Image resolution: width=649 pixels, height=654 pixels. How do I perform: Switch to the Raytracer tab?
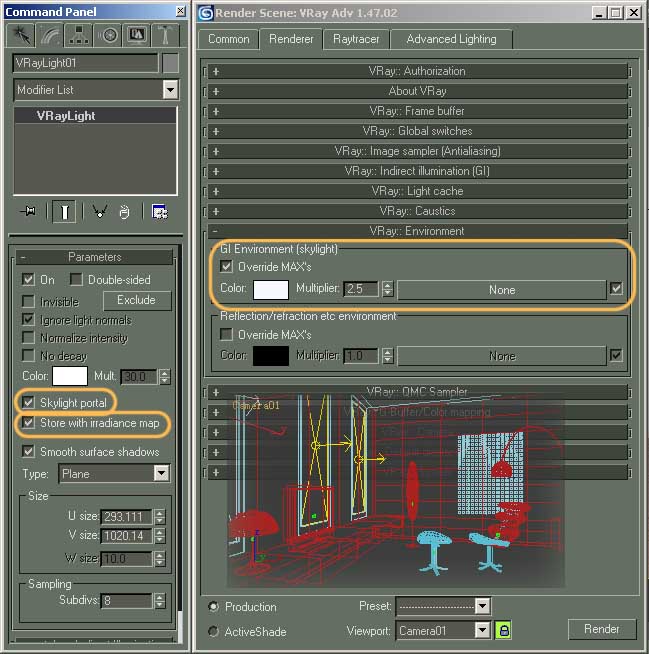click(356, 39)
